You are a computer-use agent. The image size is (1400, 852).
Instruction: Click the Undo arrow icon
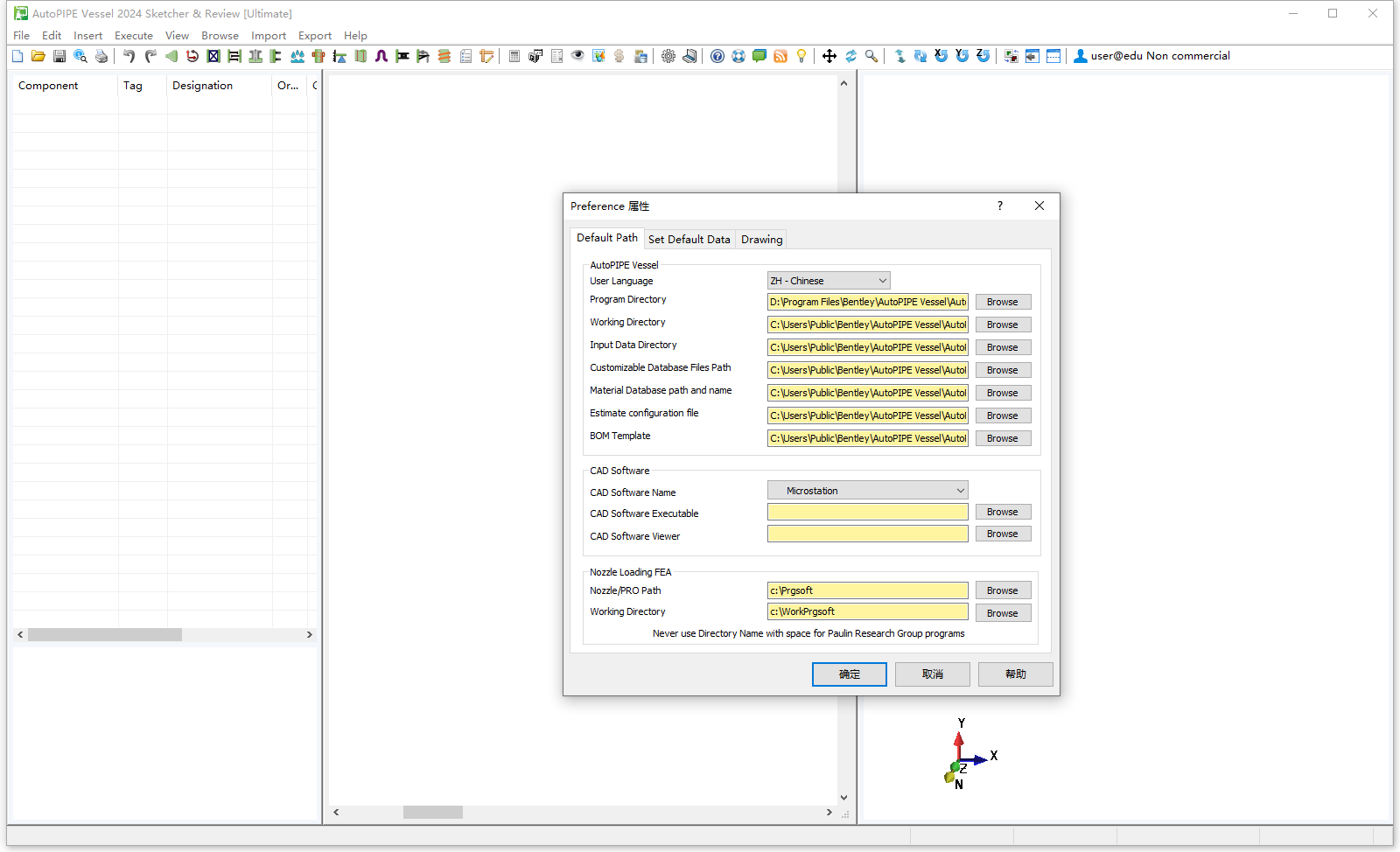129,56
